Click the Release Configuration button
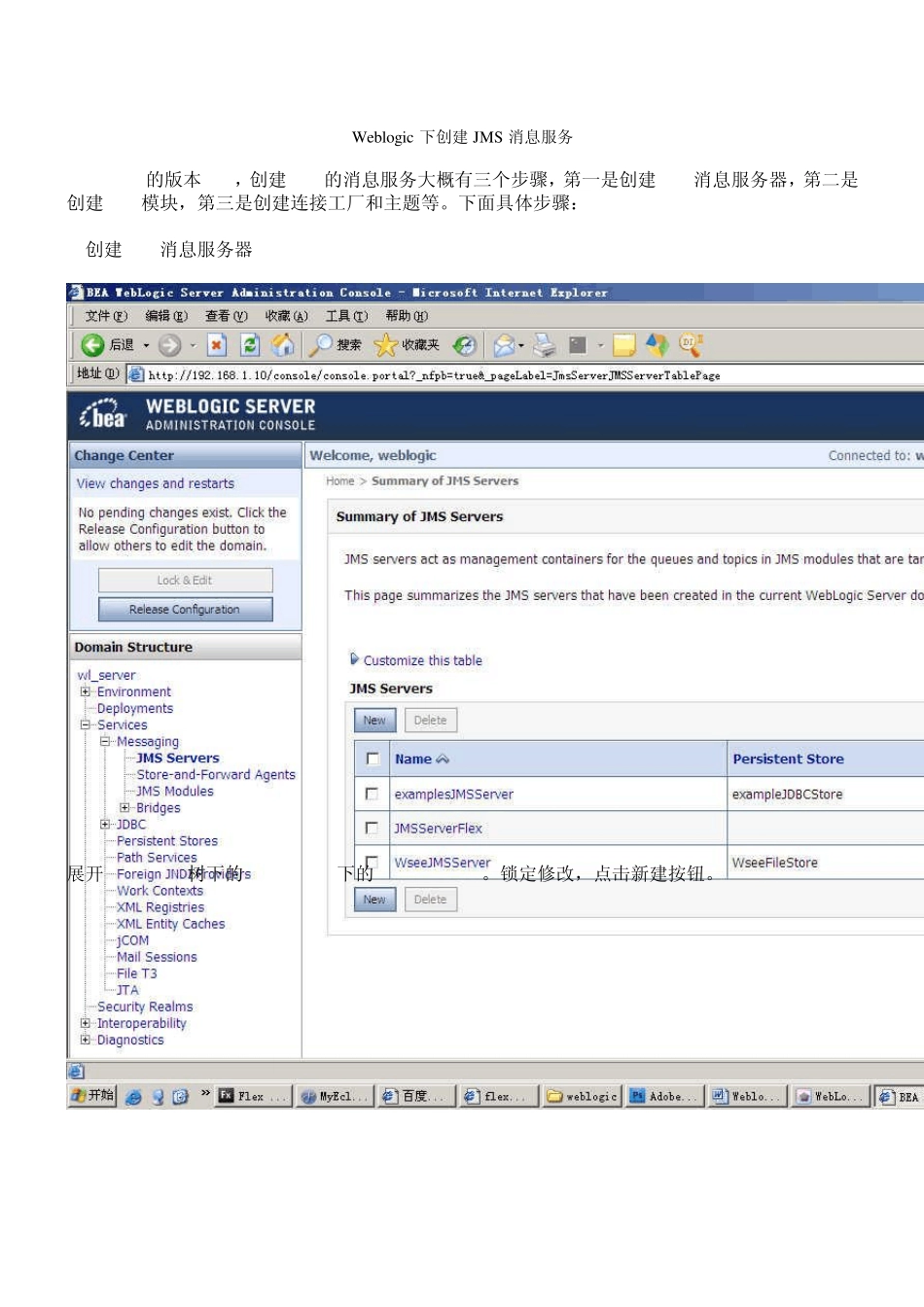 click(x=185, y=610)
